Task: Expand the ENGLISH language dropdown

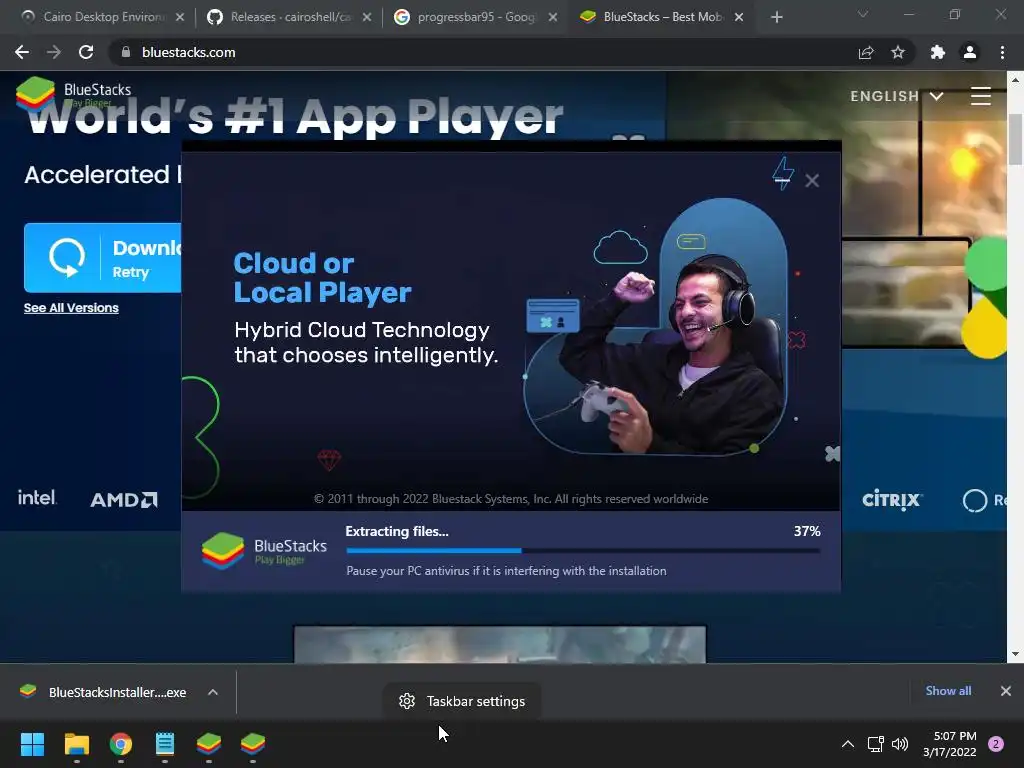Action: (x=897, y=96)
